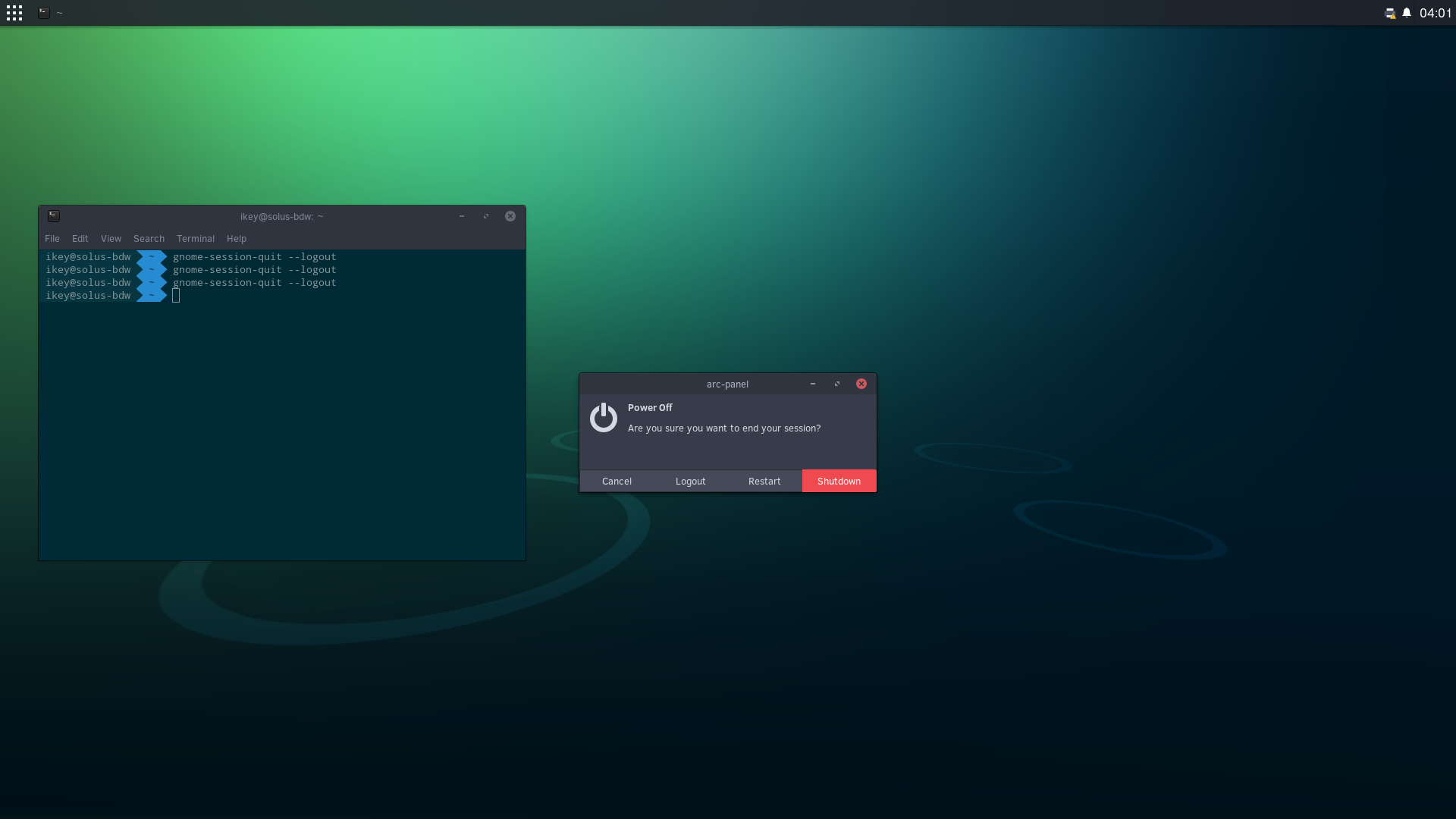Maximize the arc-panel dialog
This screenshot has height=819, width=1456.
click(837, 384)
